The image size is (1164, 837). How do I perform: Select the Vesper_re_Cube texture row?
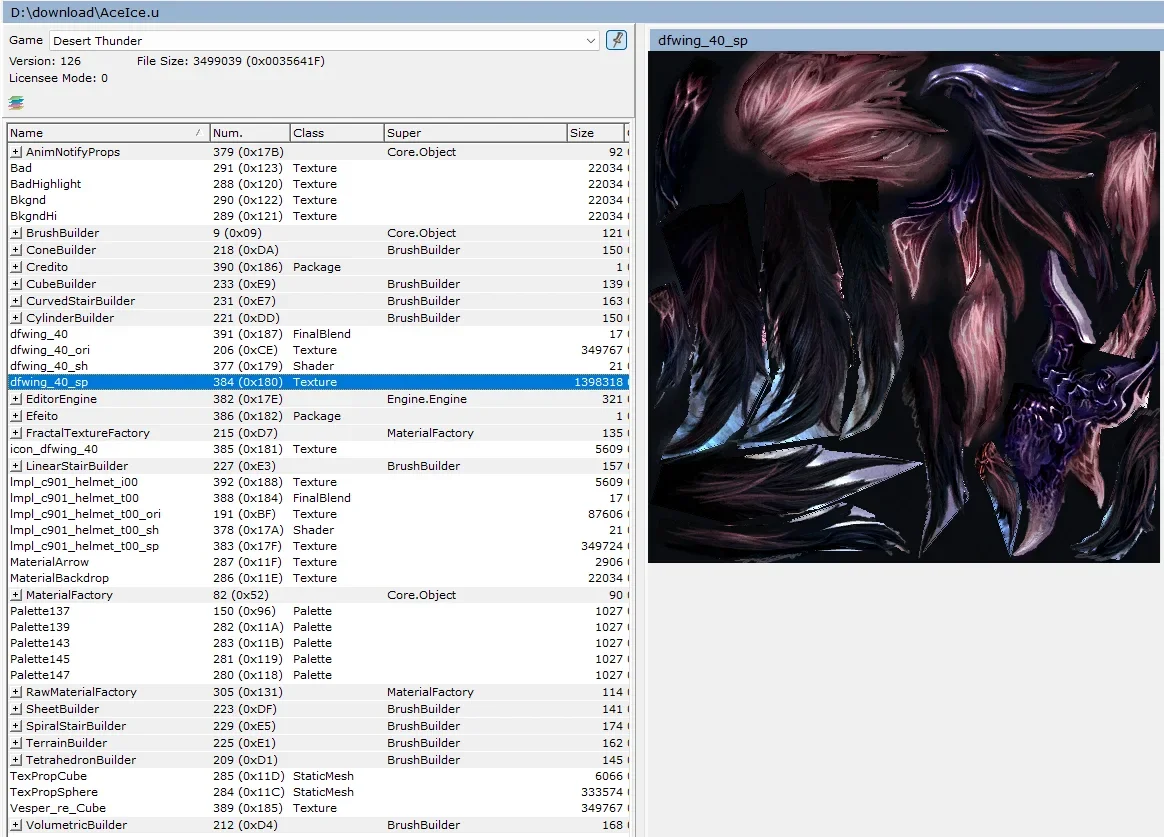coord(58,808)
